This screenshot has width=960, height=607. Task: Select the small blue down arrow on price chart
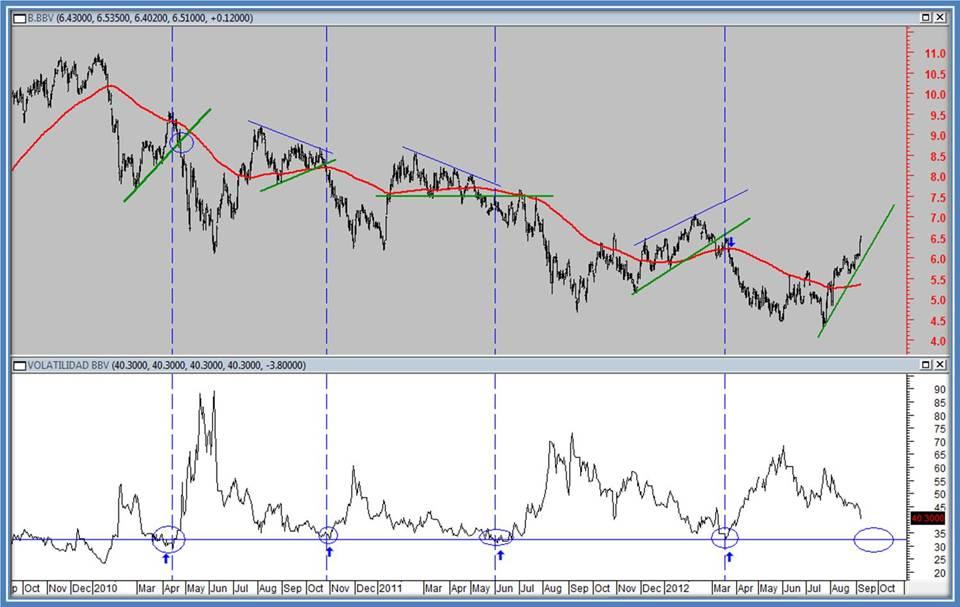731,243
